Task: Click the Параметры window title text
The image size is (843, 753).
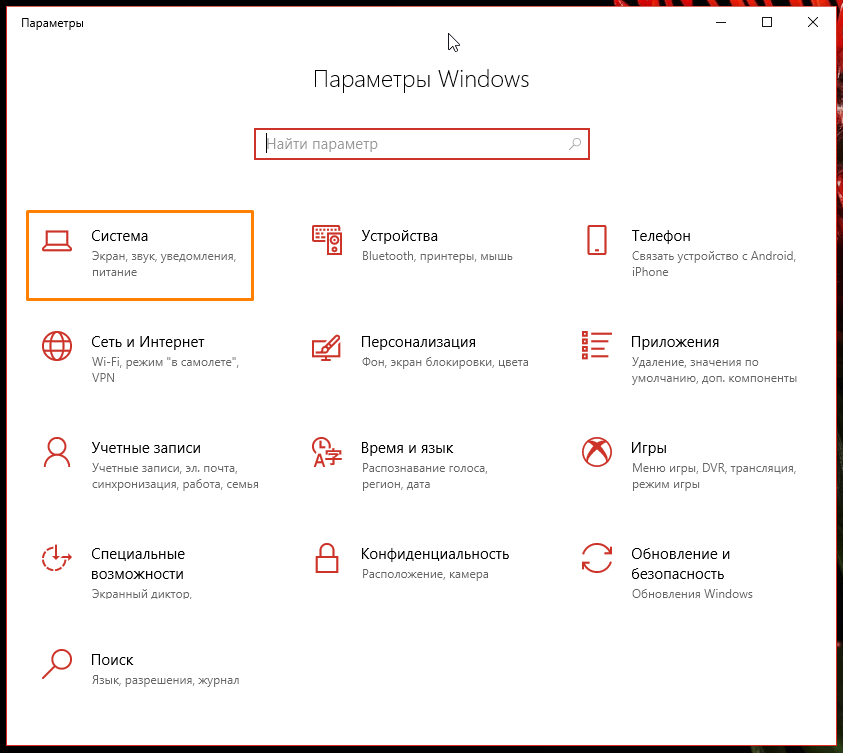Action: [x=52, y=23]
